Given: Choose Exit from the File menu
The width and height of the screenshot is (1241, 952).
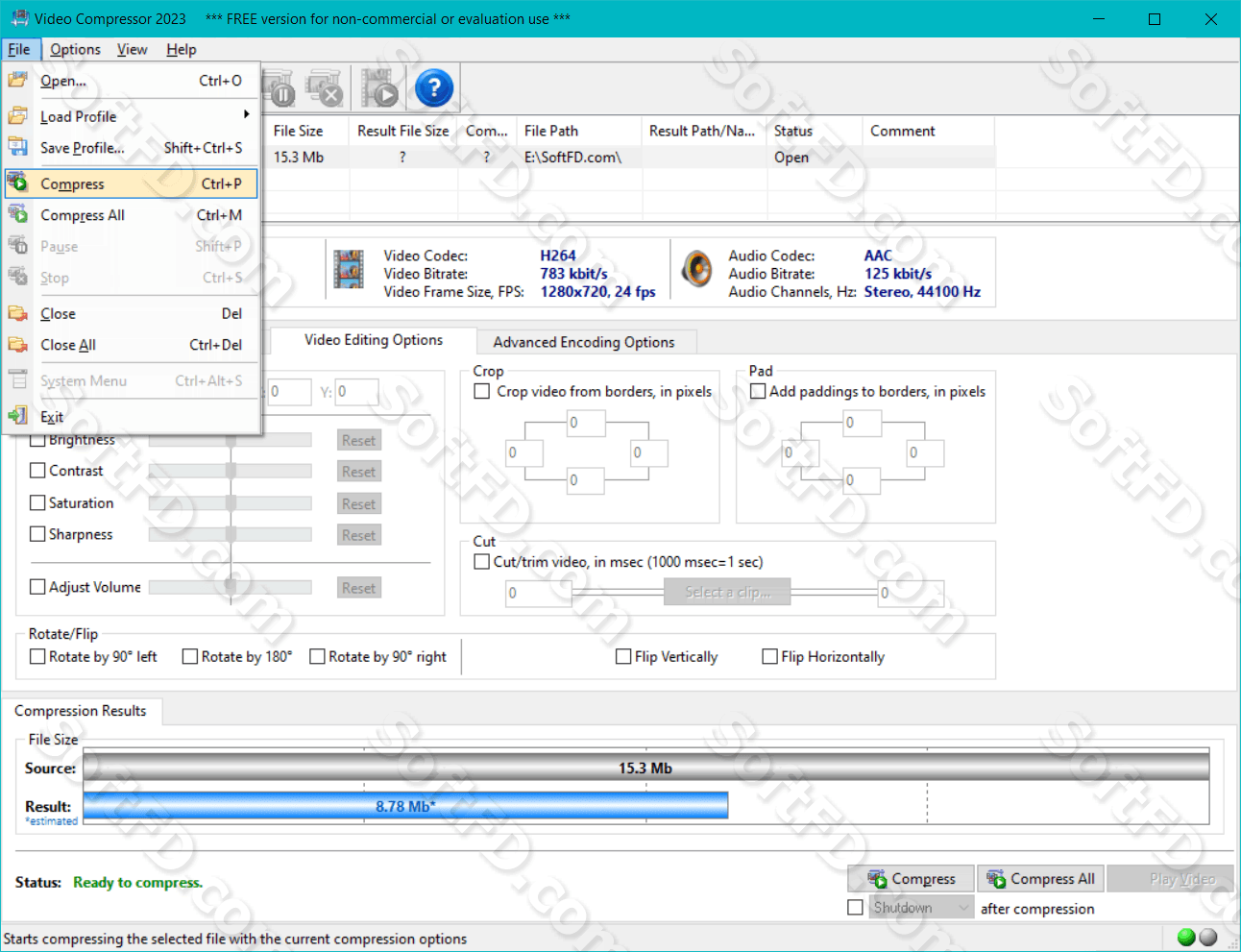Looking at the screenshot, I should click(x=132, y=417).
